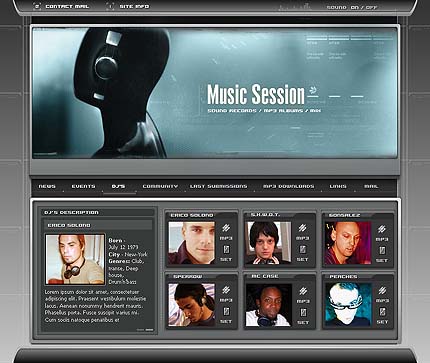Click the Contact Mail icon in top bar

(37, 6)
